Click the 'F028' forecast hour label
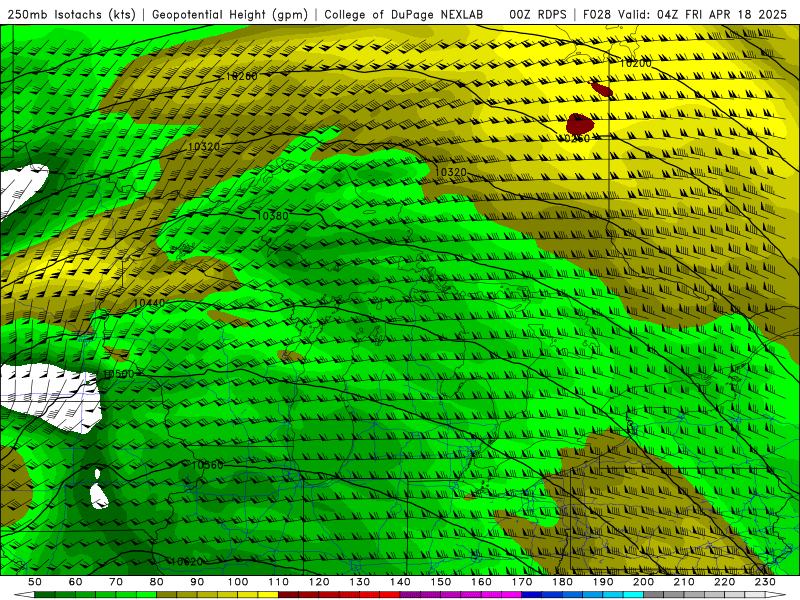The image size is (800, 600). [x=596, y=15]
